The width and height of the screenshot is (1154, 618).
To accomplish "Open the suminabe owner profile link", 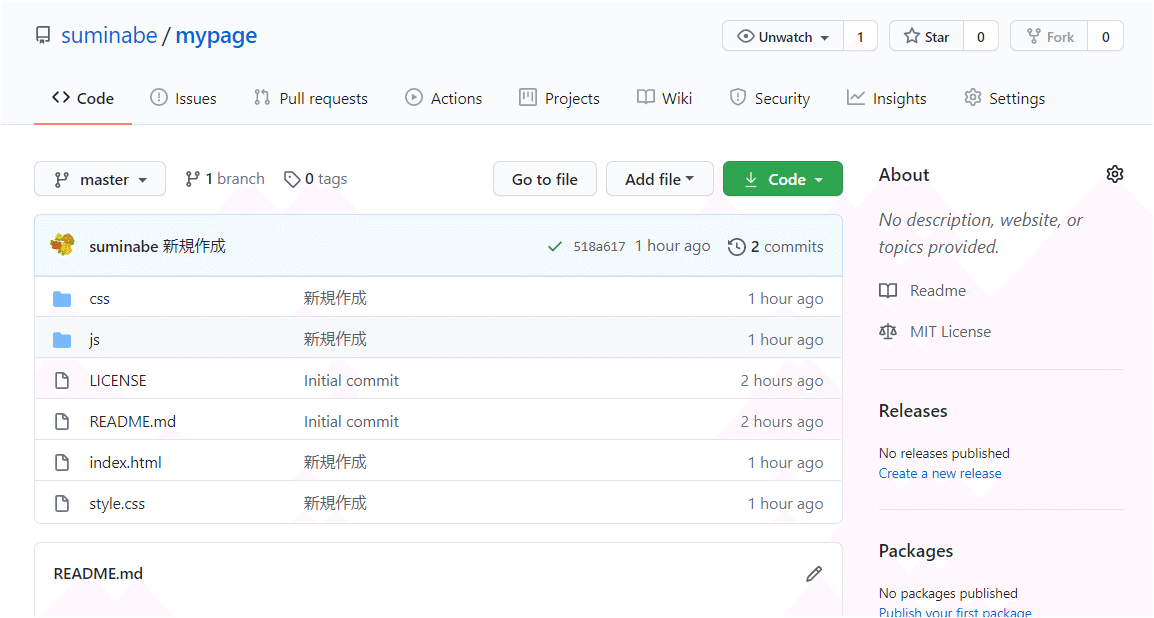I will pyautogui.click(x=109, y=35).
